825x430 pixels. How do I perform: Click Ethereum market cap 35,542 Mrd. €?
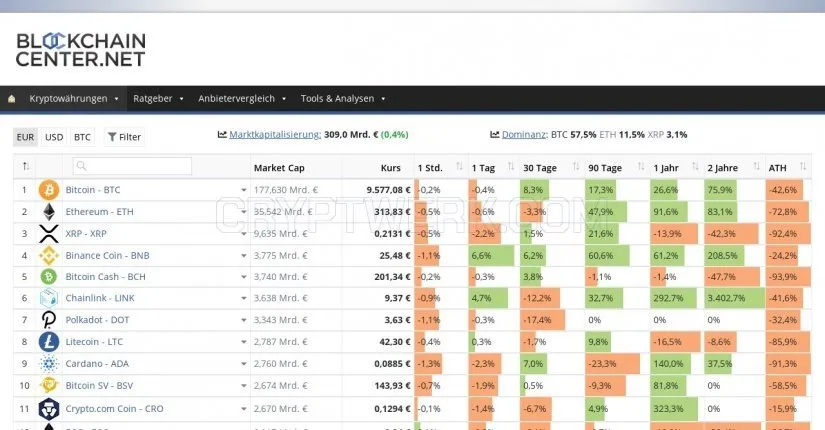point(283,212)
